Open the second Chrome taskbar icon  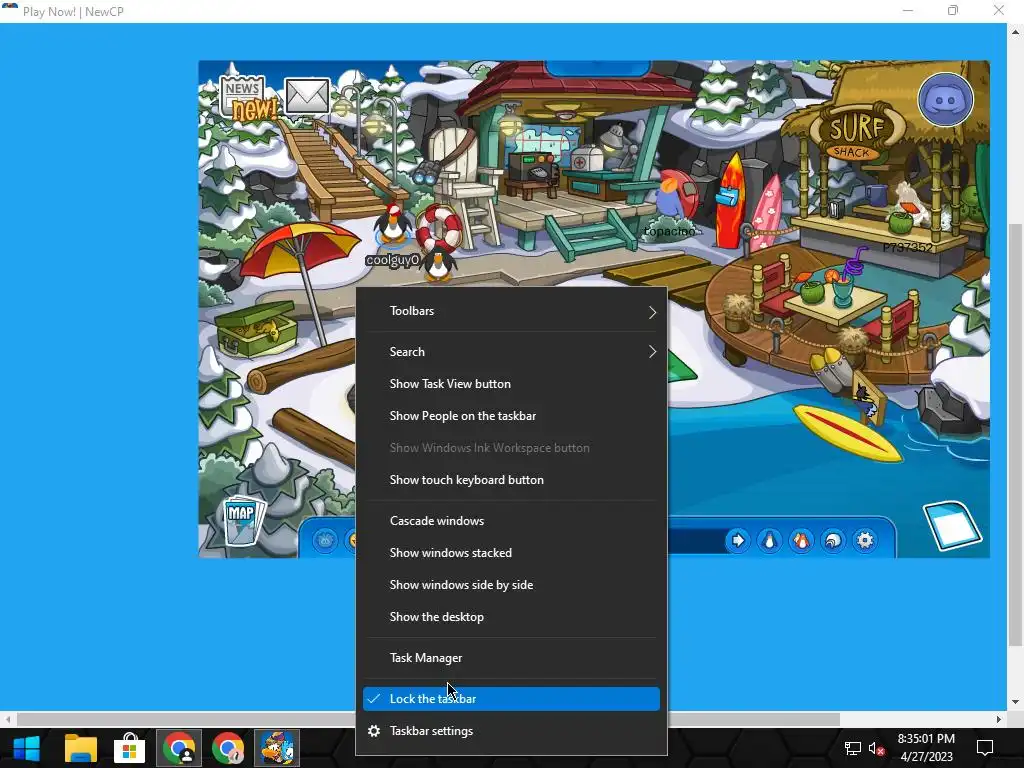(227, 748)
